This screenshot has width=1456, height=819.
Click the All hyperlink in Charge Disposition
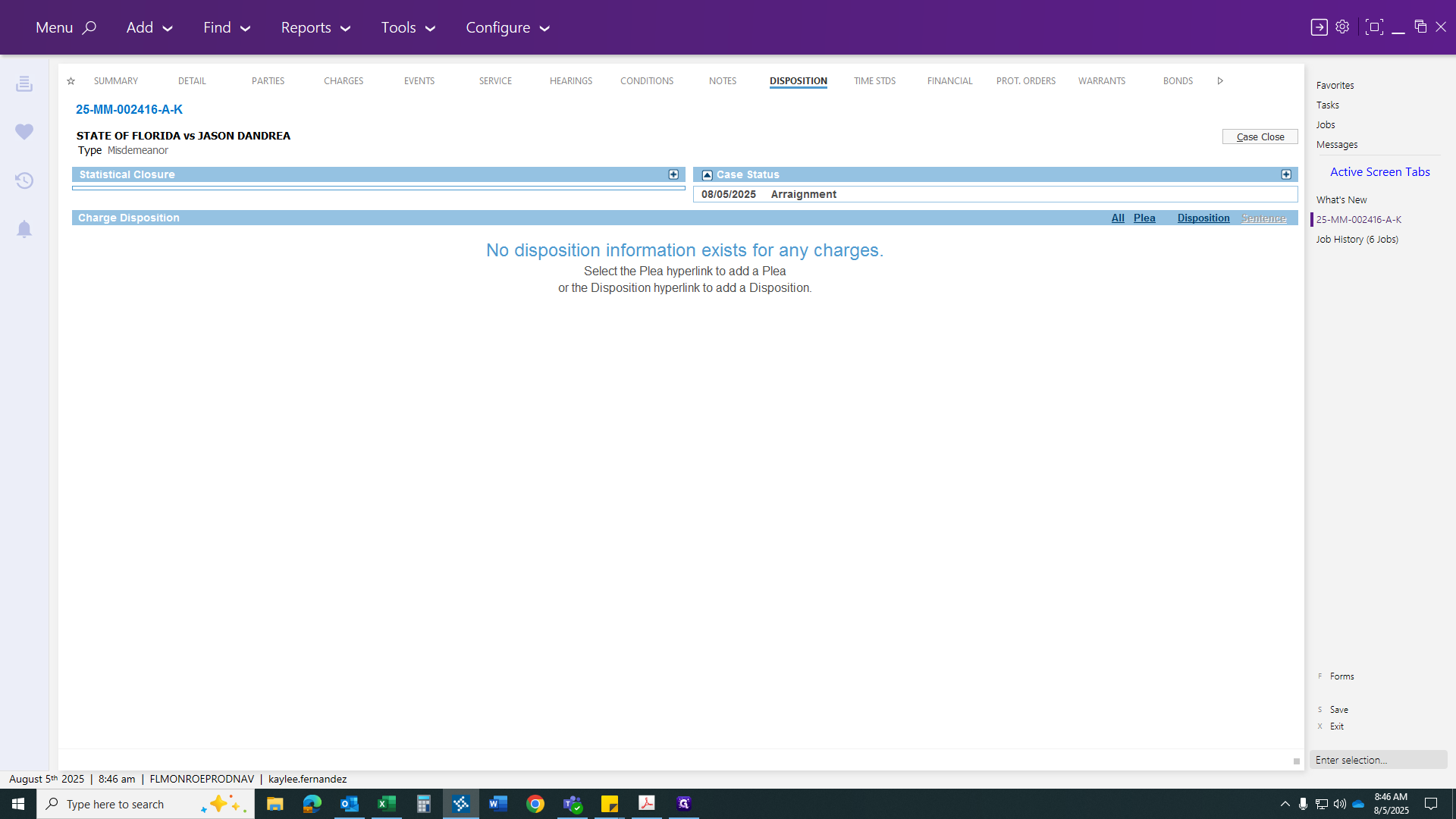coord(1118,218)
